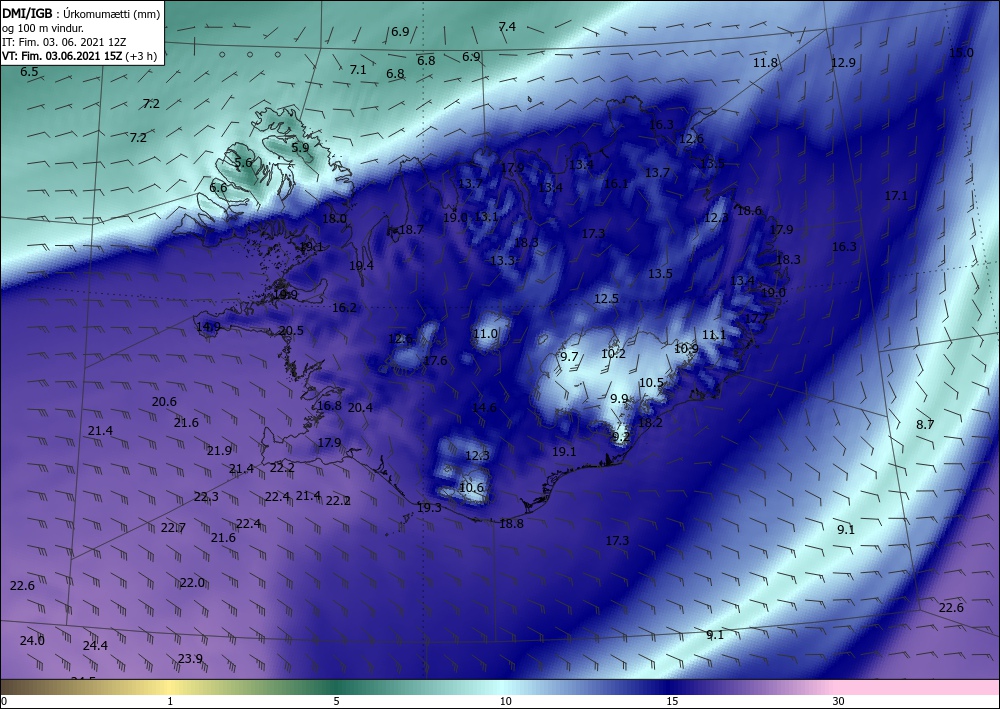1000x709 pixels.
Task: Click the 13.1 value in northern Iceland
Action: pyautogui.click(x=486, y=216)
